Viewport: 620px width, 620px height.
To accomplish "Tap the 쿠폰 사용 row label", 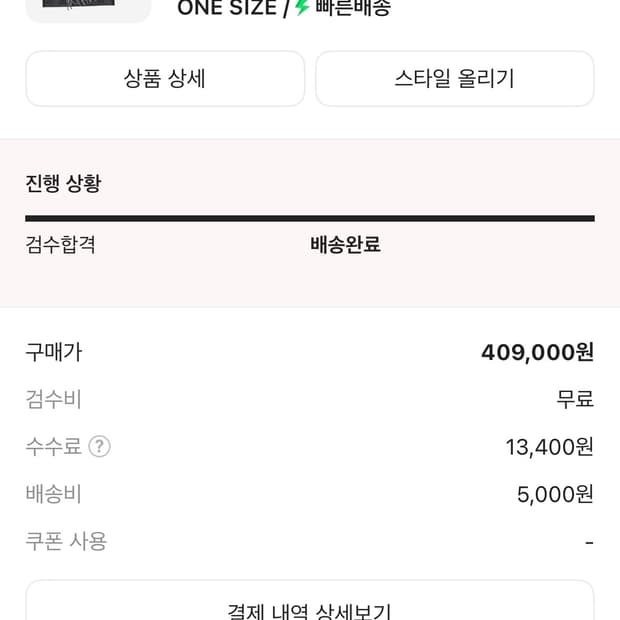I will (x=66, y=541).
